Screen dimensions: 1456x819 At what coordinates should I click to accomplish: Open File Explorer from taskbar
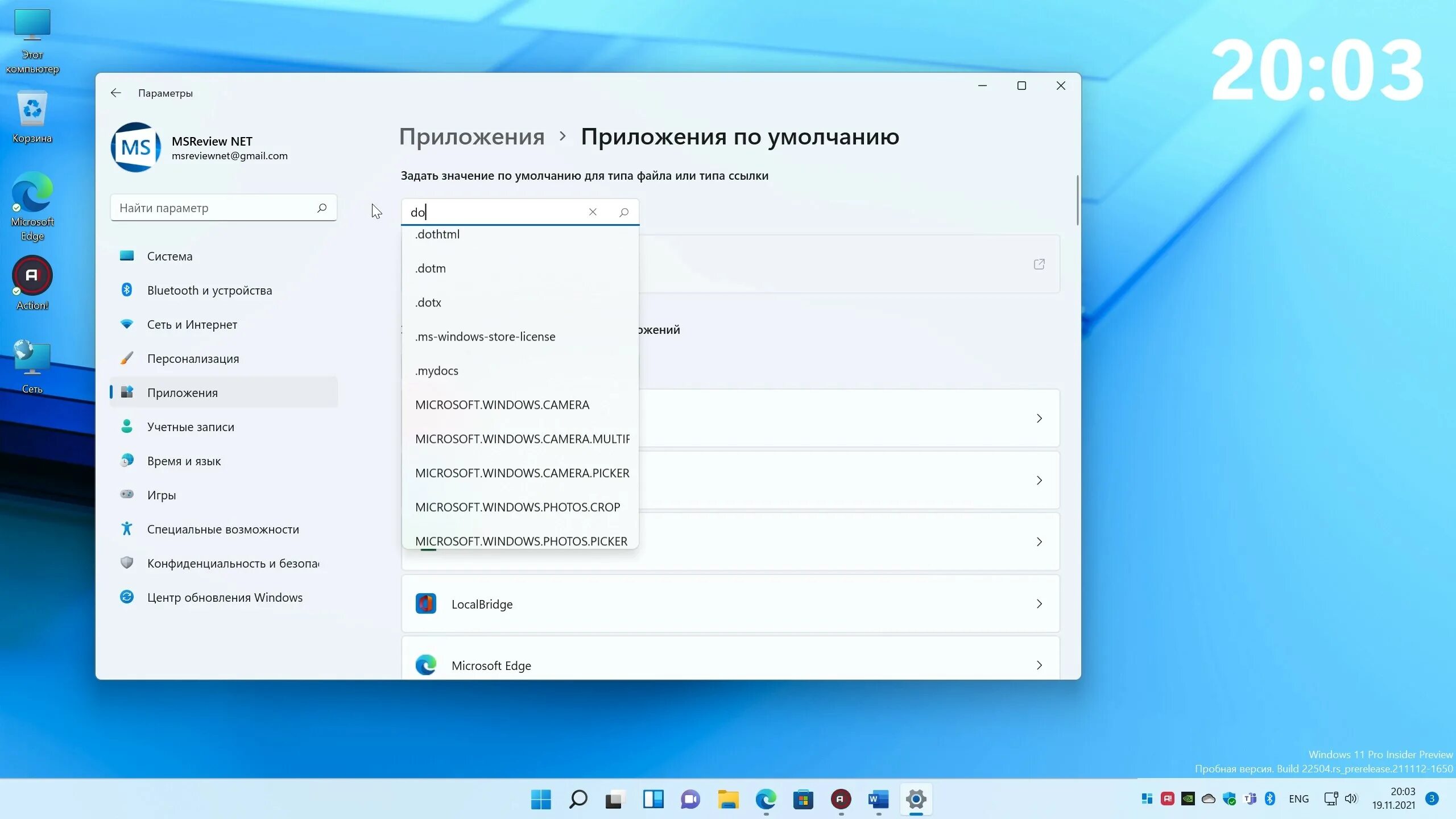click(x=728, y=799)
